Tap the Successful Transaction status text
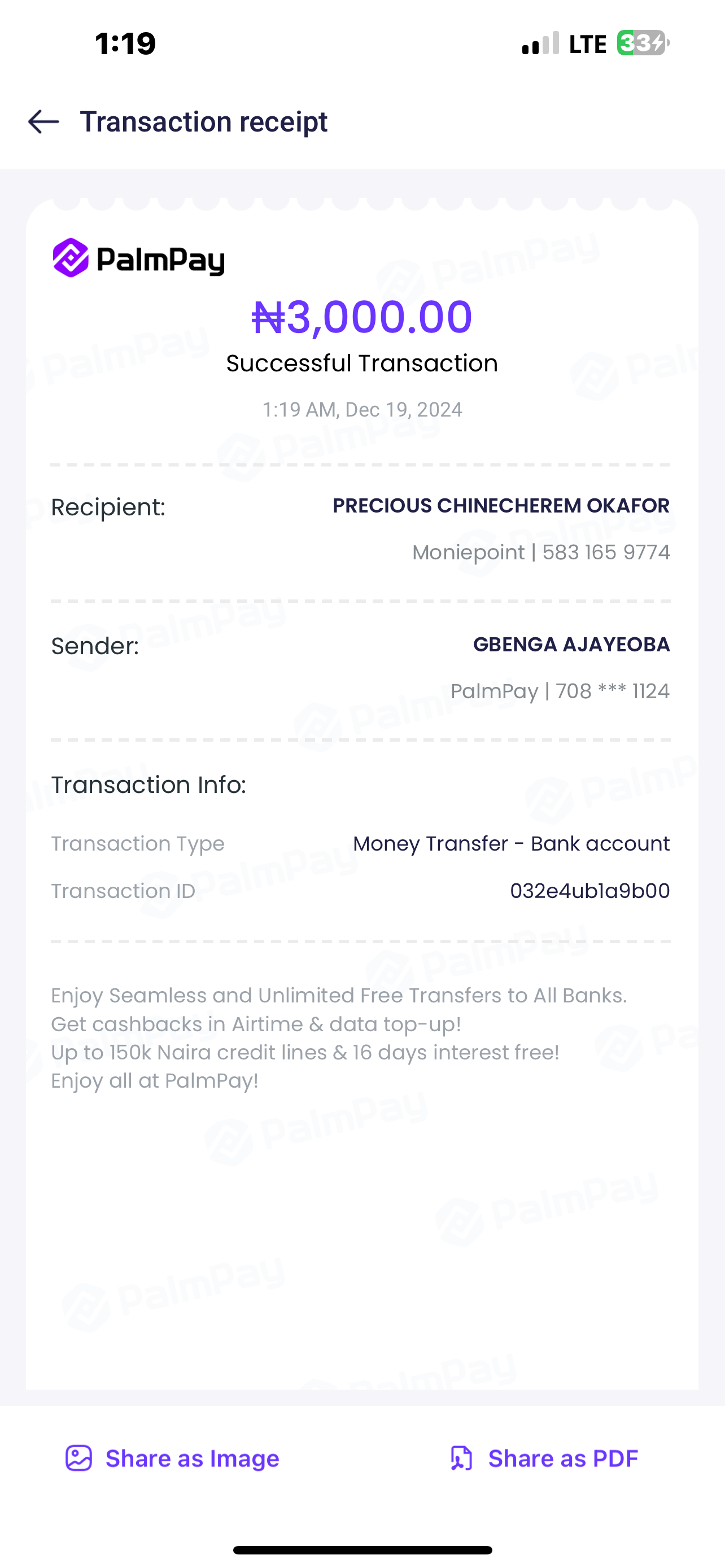 click(x=362, y=363)
